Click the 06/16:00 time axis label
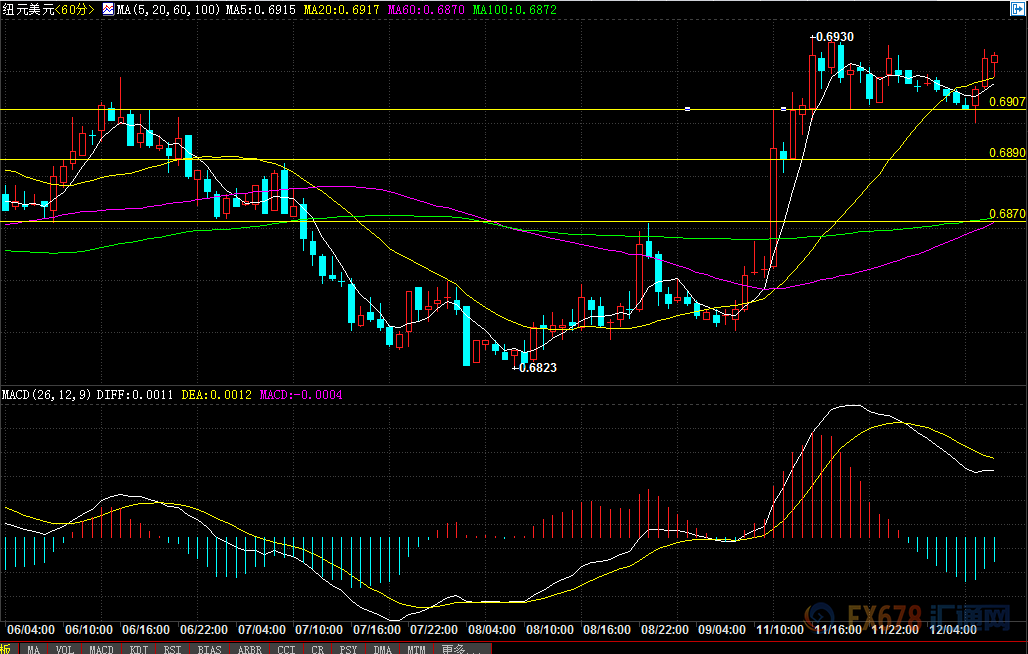 point(146,630)
